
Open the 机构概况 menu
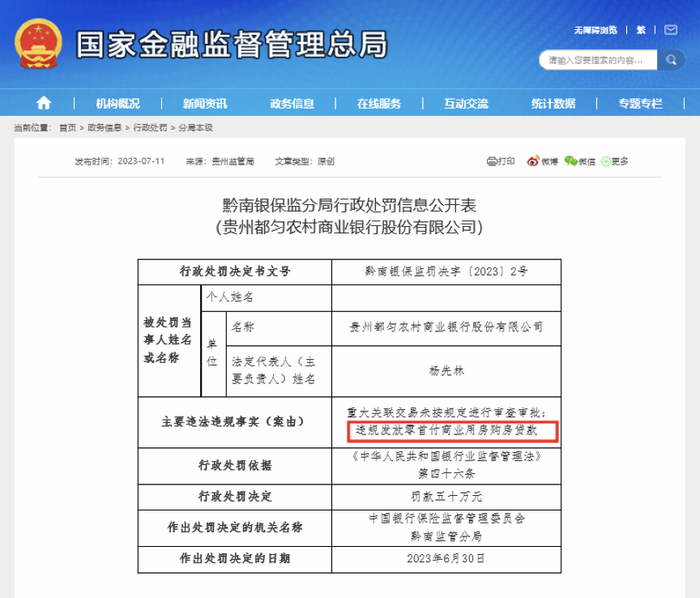coord(118,104)
